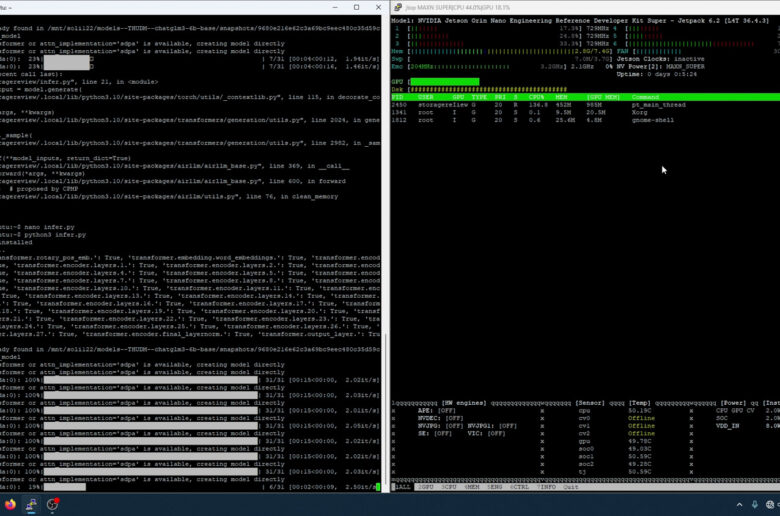
Task: Click the CPU% column header
Action: point(536,97)
